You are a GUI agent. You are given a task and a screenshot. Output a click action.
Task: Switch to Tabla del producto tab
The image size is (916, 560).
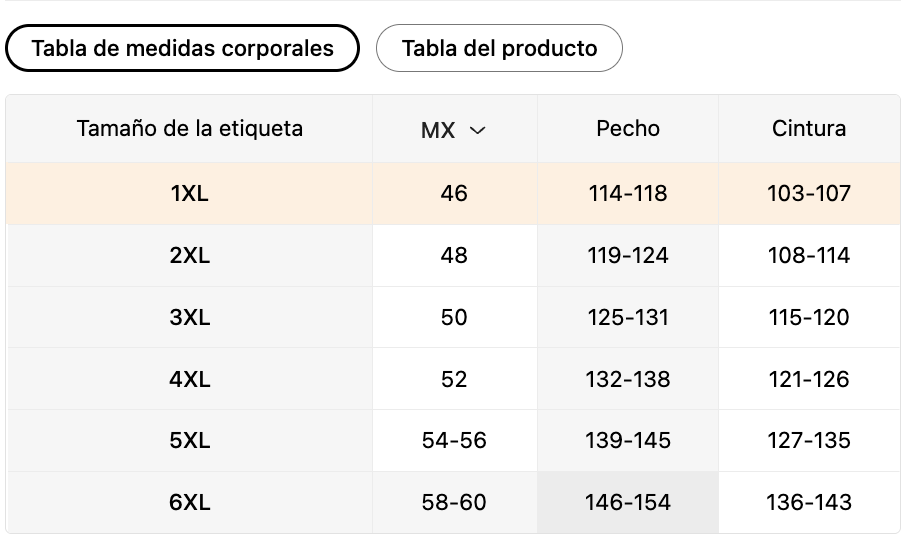pyautogui.click(x=499, y=48)
